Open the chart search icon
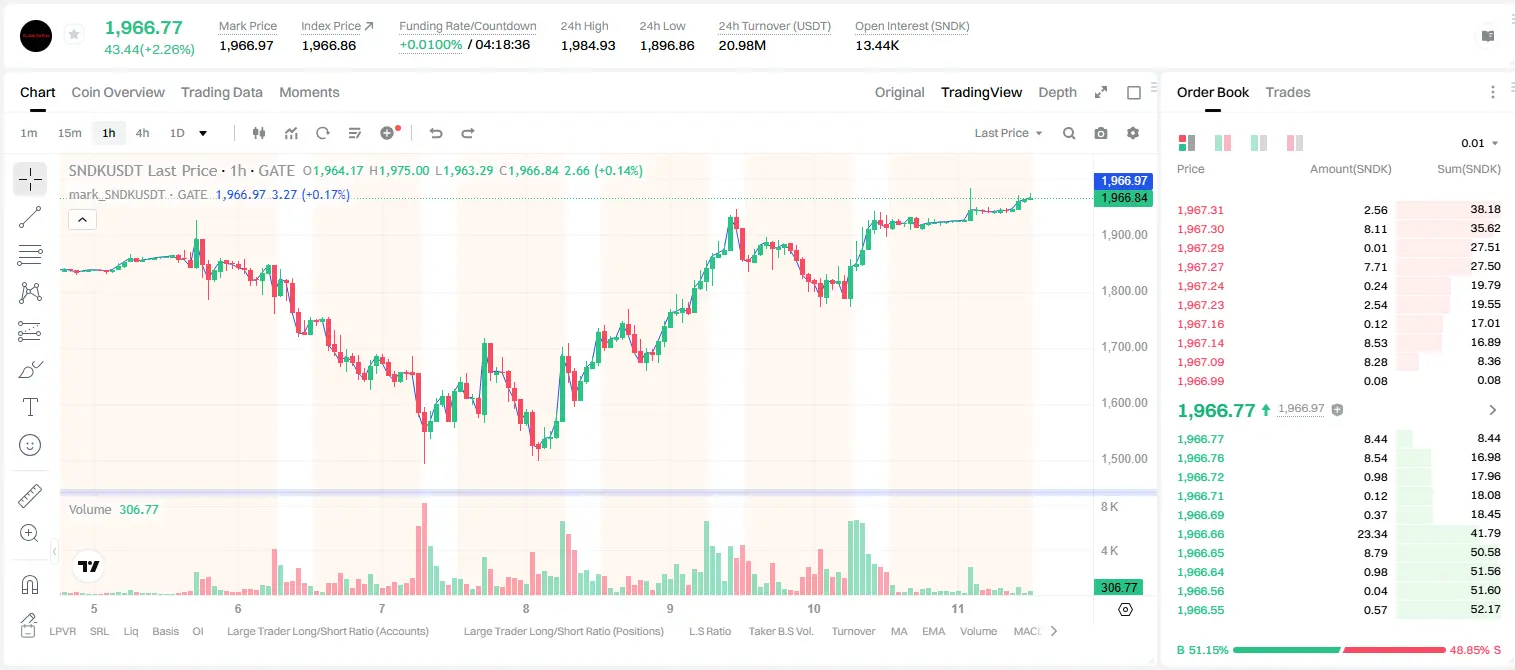The image size is (1515, 670). tap(1069, 133)
